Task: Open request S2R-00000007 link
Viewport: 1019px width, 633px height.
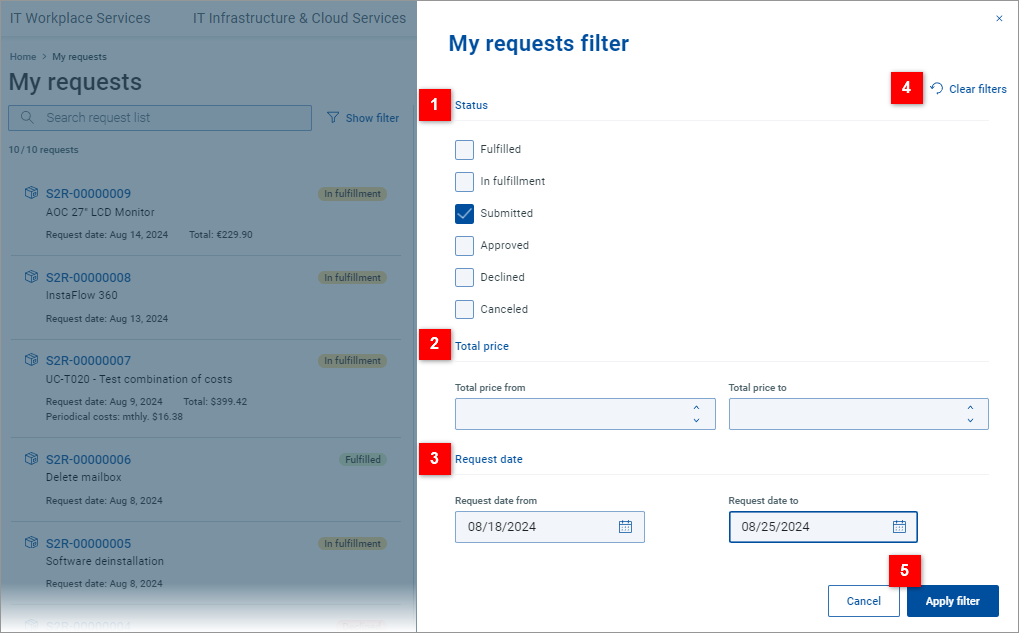Action: (88, 360)
